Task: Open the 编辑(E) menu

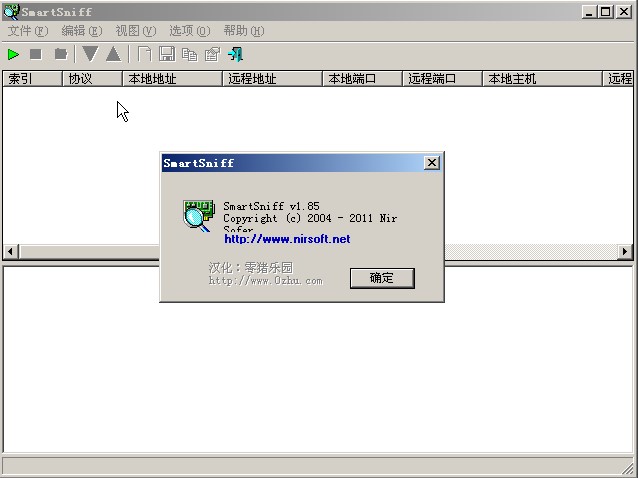Action: click(x=82, y=31)
